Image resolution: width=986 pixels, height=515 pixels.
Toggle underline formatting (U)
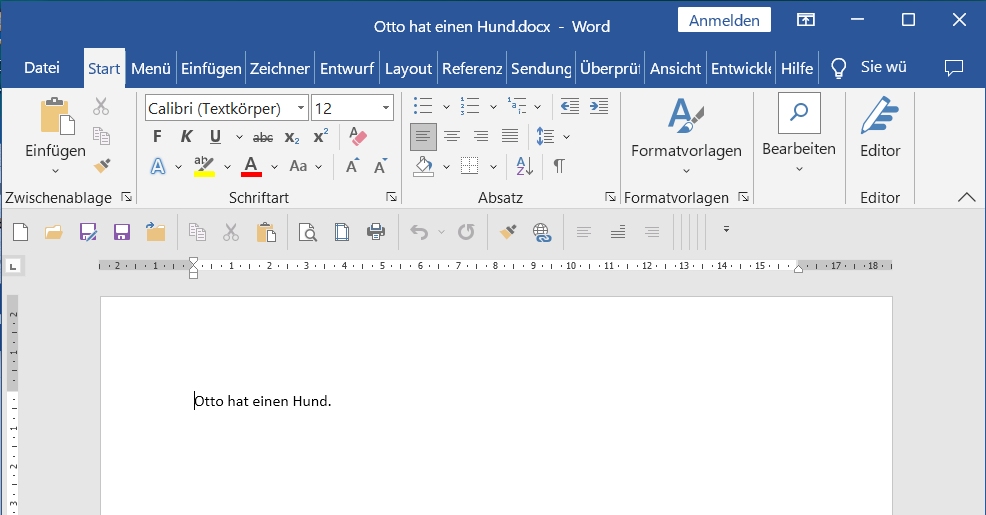coord(216,136)
